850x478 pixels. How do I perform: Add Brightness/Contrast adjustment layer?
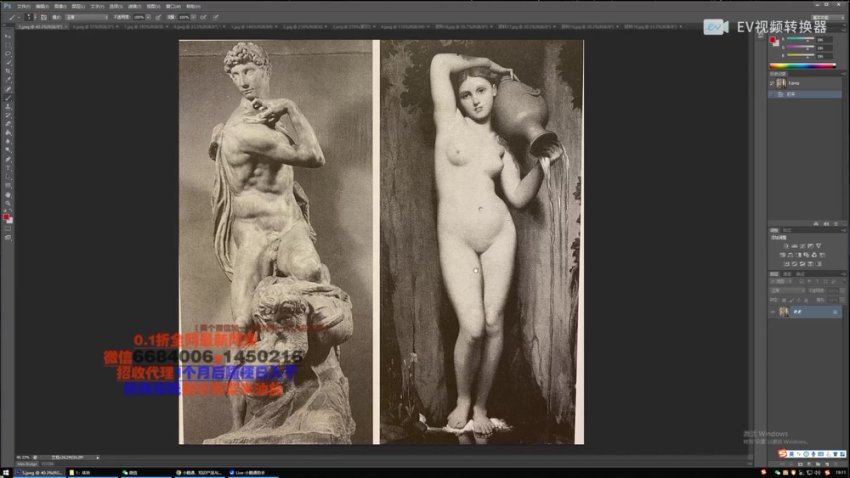[787, 246]
